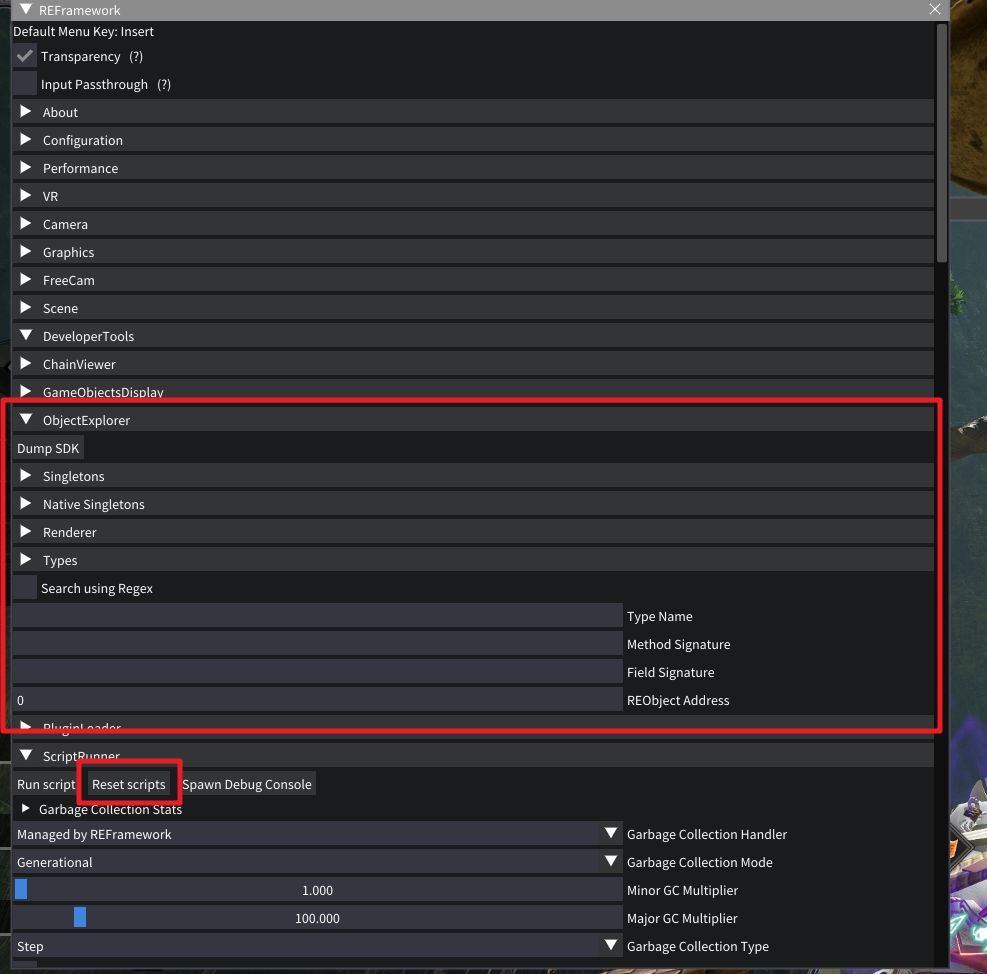The width and height of the screenshot is (987, 974).
Task: Click the Input Passthrough (?) help marker
Action: (x=164, y=85)
